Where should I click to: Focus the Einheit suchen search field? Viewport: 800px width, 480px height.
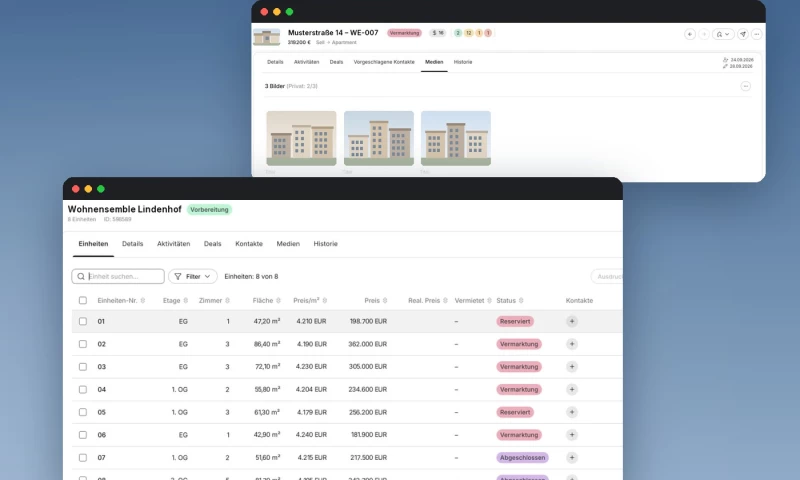(118, 276)
